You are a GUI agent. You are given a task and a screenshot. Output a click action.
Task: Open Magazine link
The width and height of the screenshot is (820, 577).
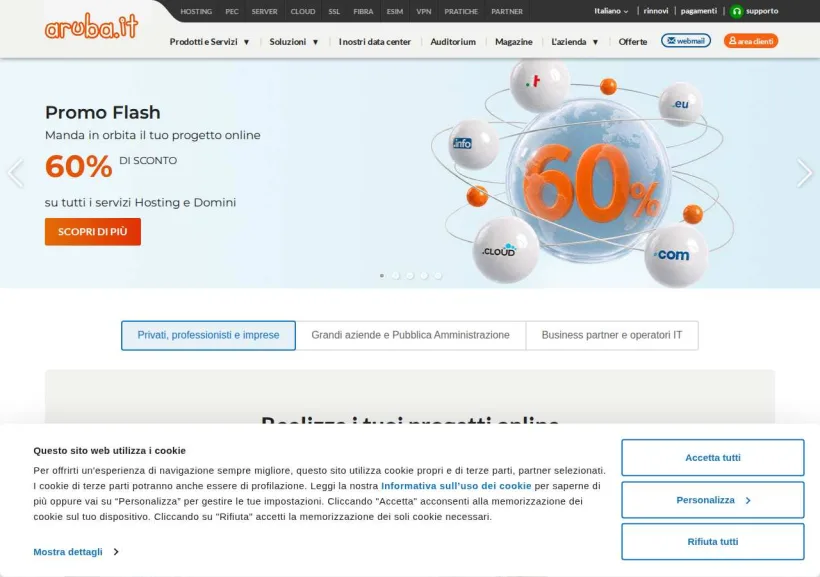pos(514,42)
